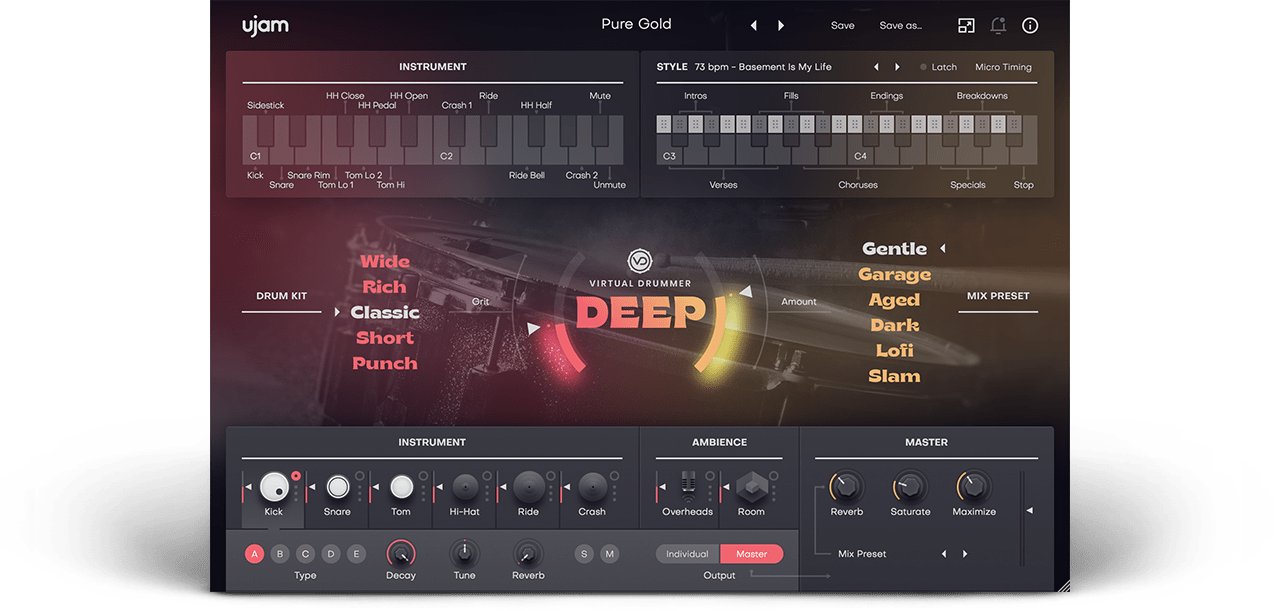Select the Kick drum channel icon
This screenshot has width=1275, height=611.
(x=273, y=487)
